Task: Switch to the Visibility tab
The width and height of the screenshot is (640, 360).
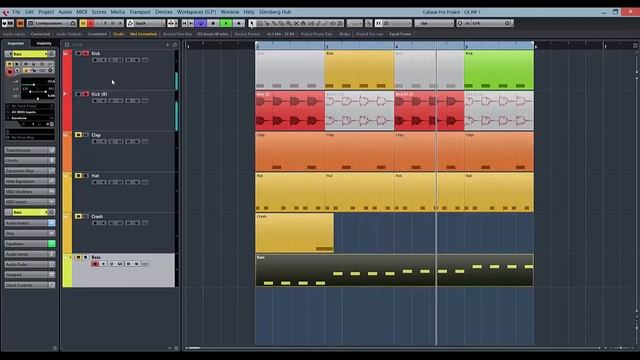Action: coord(44,43)
